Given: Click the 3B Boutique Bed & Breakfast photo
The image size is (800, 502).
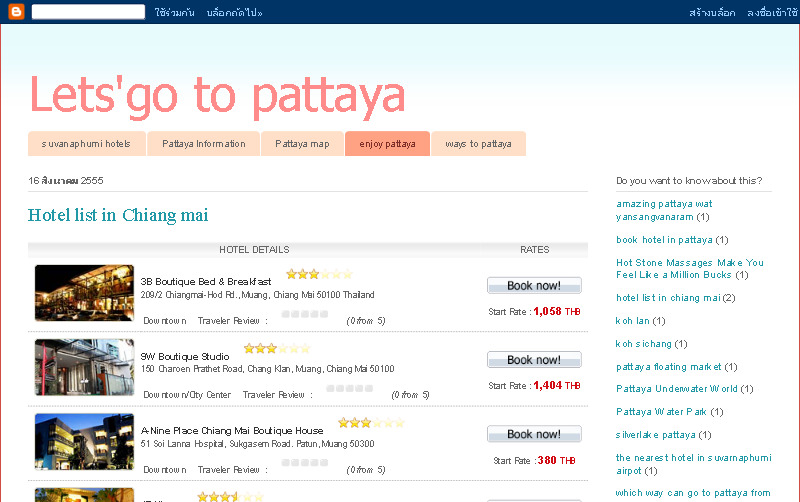Looking at the screenshot, I should tap(84, 293).
